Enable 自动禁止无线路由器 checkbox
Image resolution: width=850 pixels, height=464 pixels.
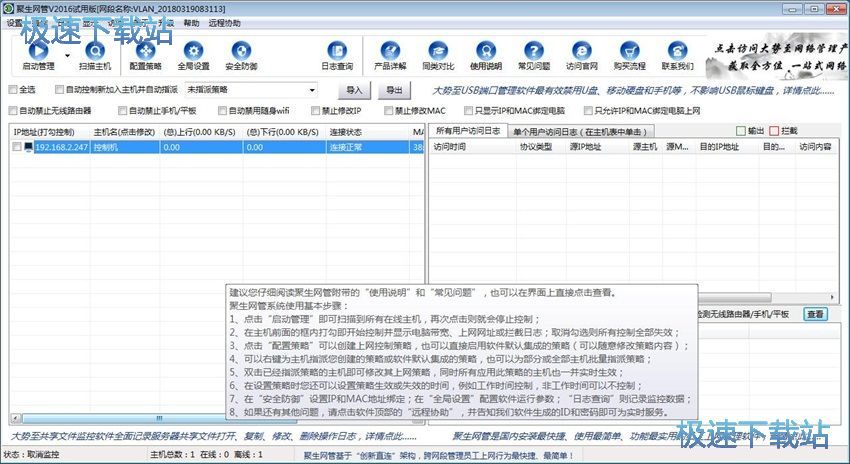coord(13,111)
